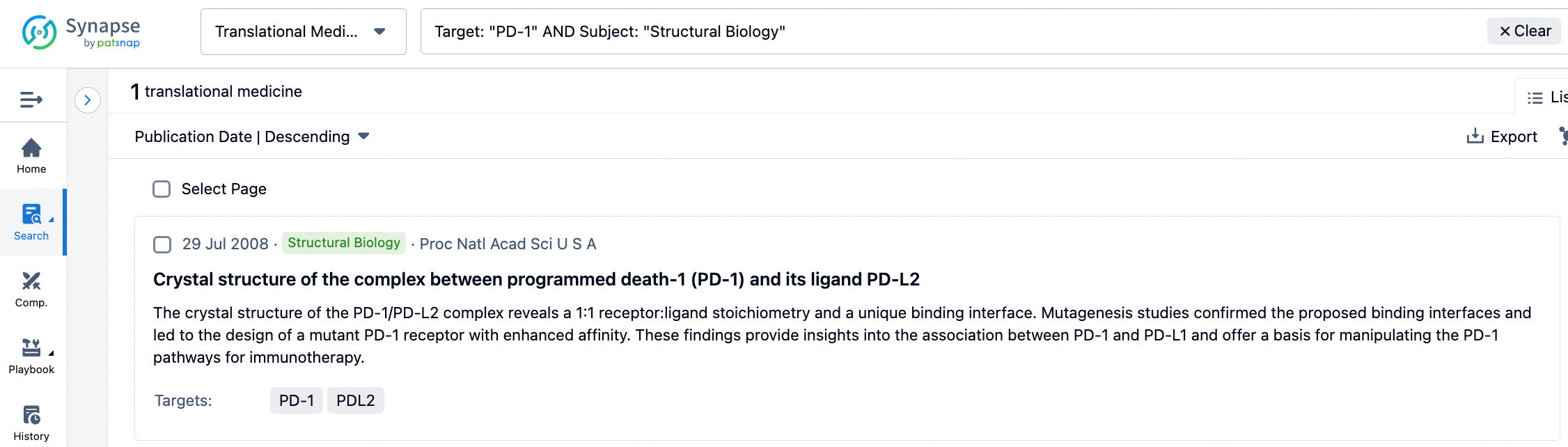1568x447 pixels.
Task: Go to Home in sidebar
Action: (x=31, y=156)
